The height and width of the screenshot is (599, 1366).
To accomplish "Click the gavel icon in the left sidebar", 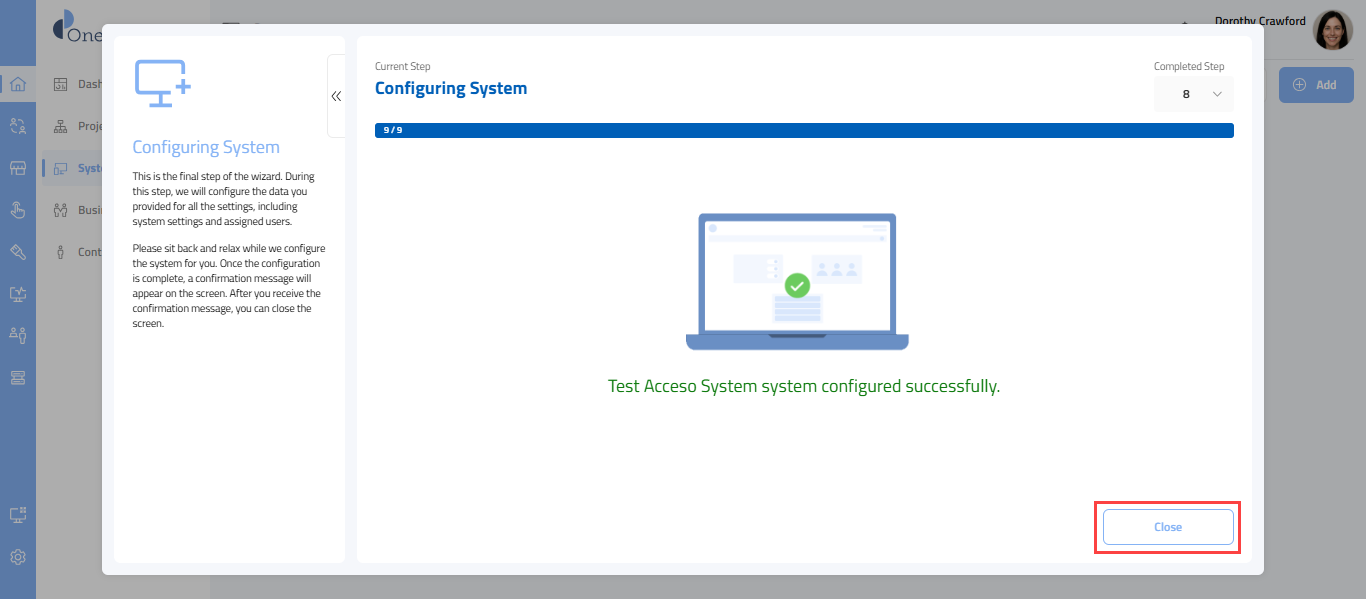I will [x=18, y=252].
